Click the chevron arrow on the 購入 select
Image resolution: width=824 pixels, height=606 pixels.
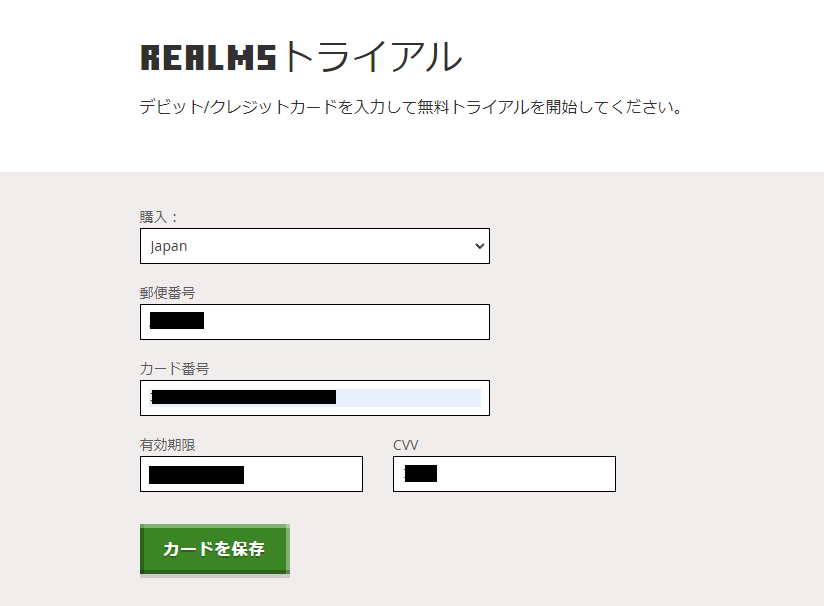(479, 246)
